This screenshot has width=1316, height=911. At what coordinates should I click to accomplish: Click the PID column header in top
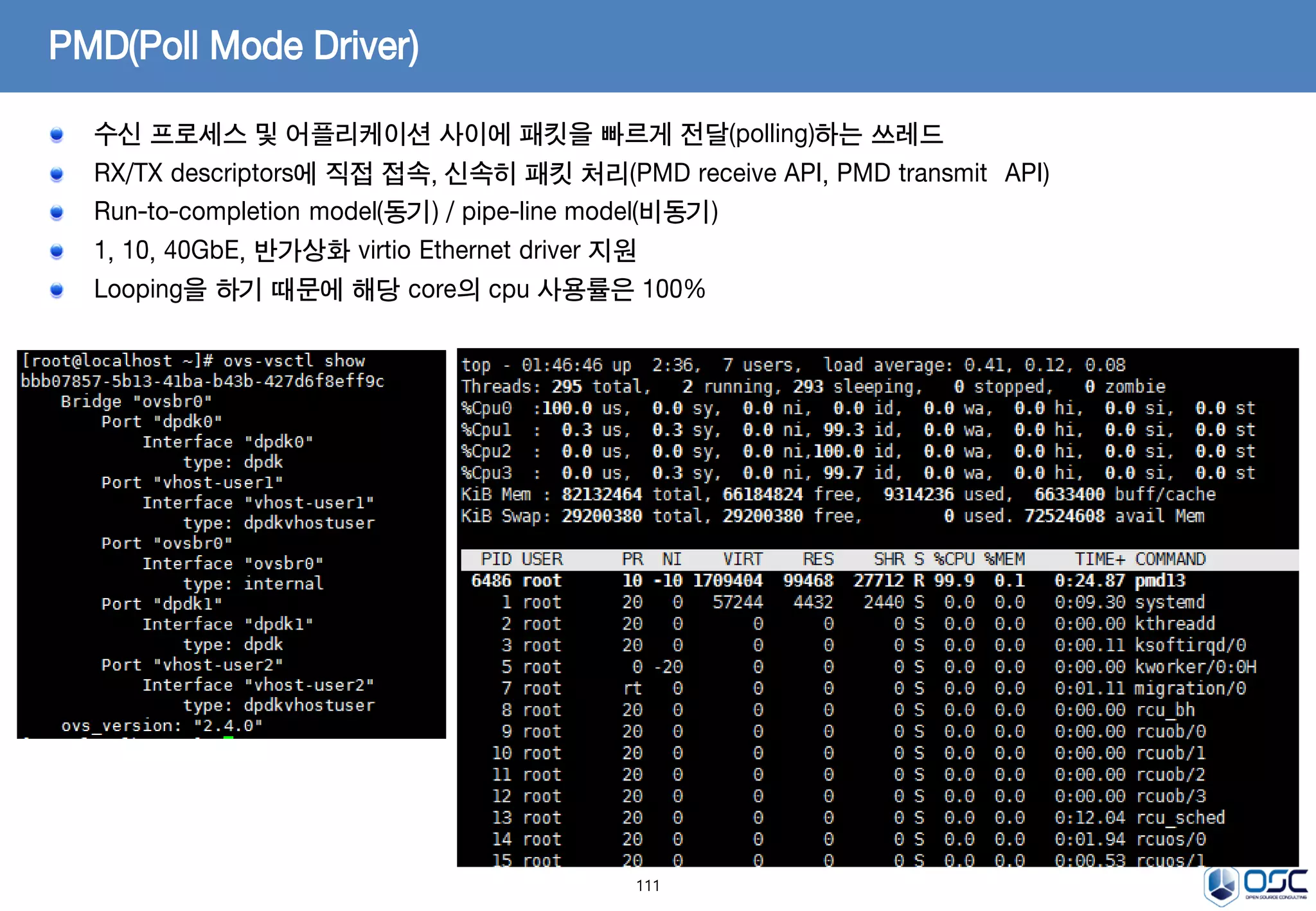tap(497, 559)
